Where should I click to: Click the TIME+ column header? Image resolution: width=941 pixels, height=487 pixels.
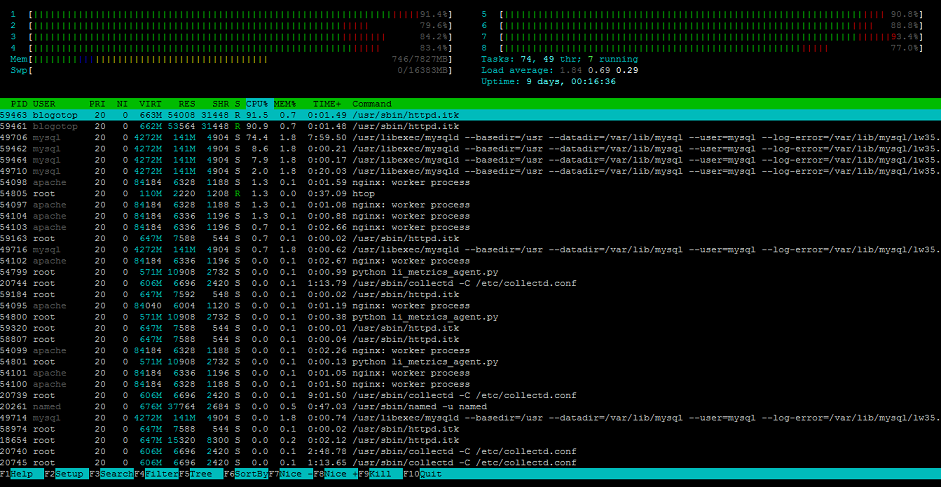326,104
